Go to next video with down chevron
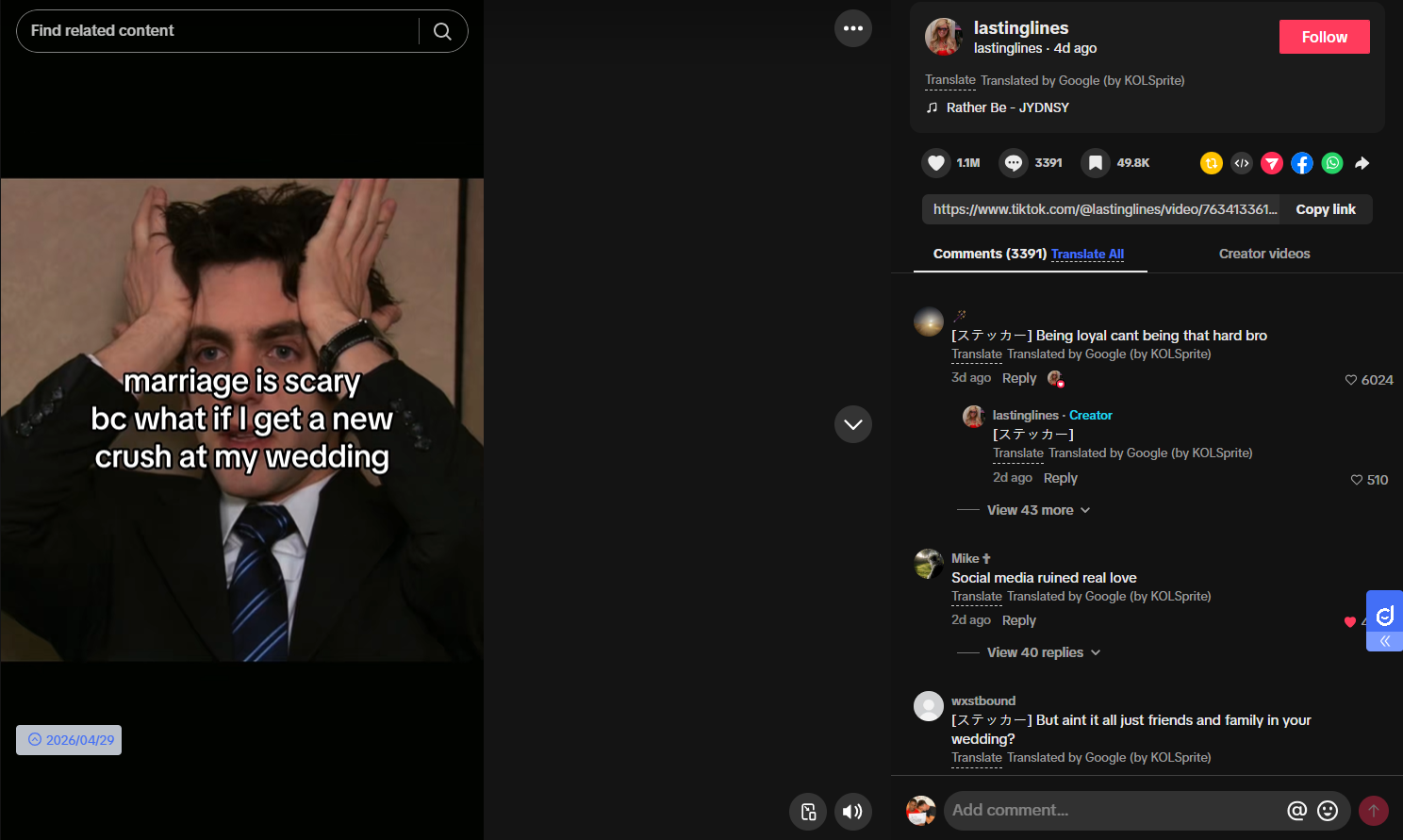This screenshot has height=840, width=1403. 853,424
